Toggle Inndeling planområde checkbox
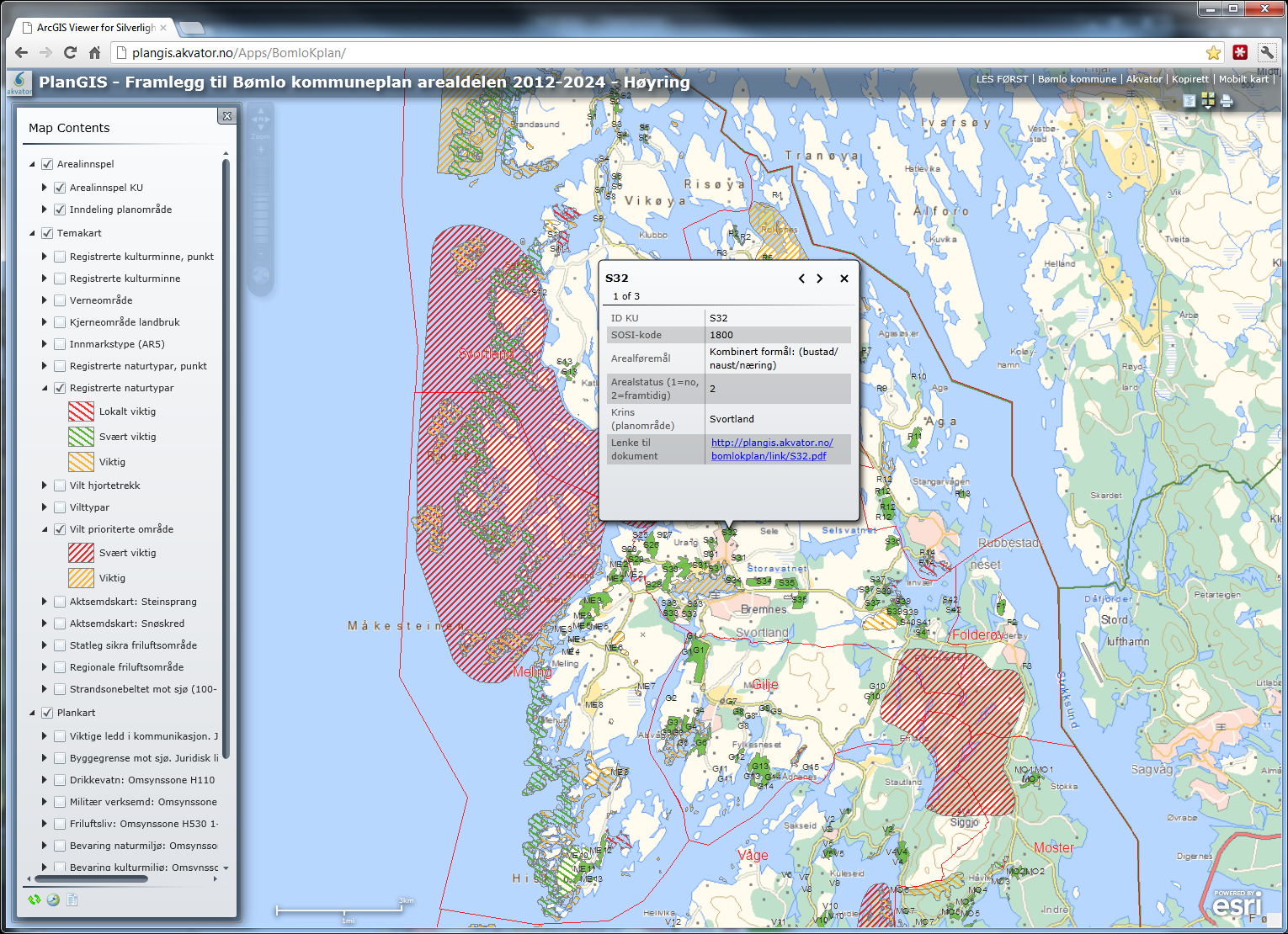This screenshot has width=1288, height=934. click(60, 210)
